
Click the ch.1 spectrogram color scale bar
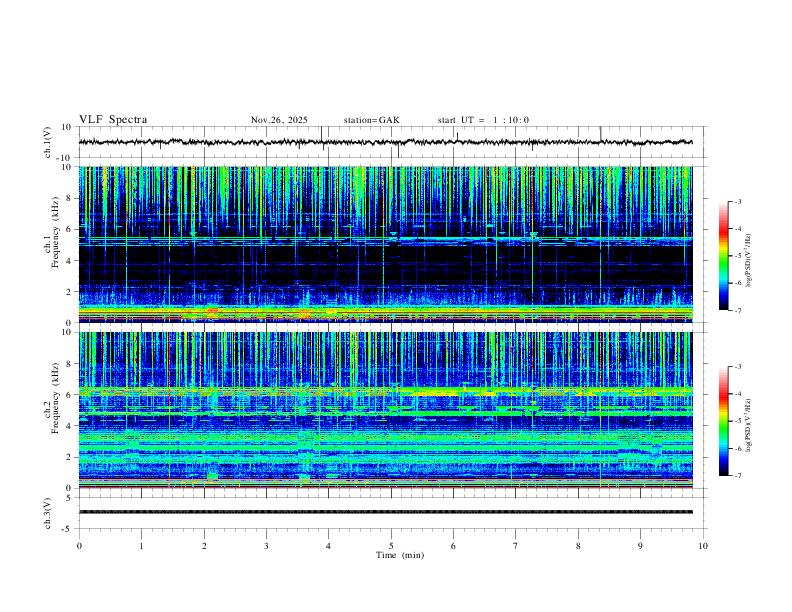pos(723,256)
